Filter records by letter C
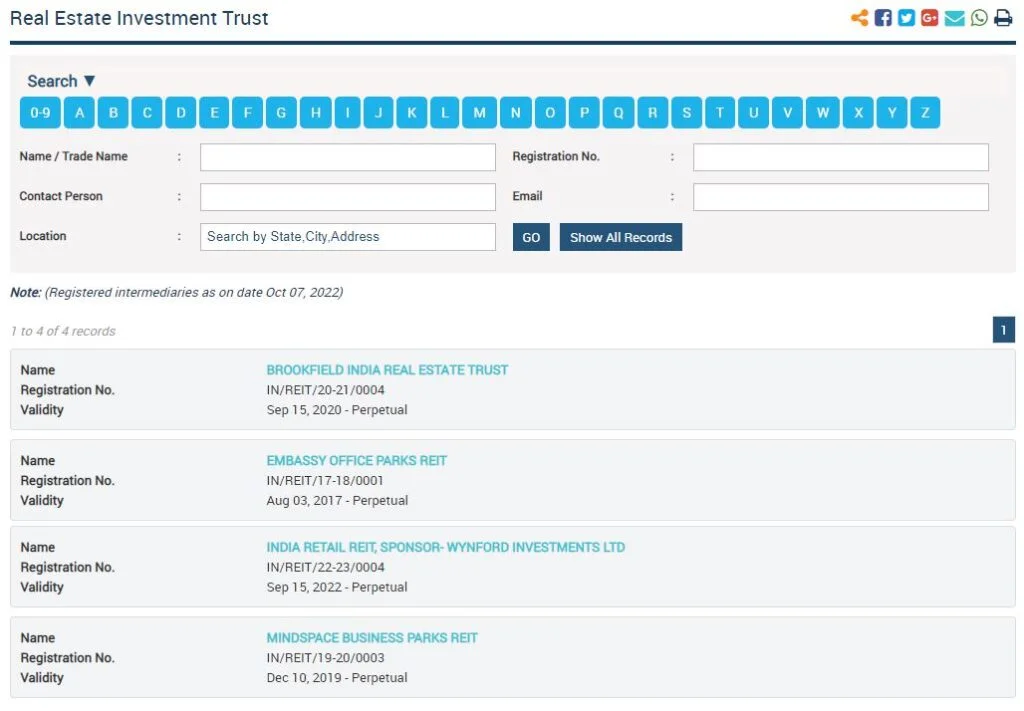Viewport: 1024px width, 711px height. coord(147,112)
